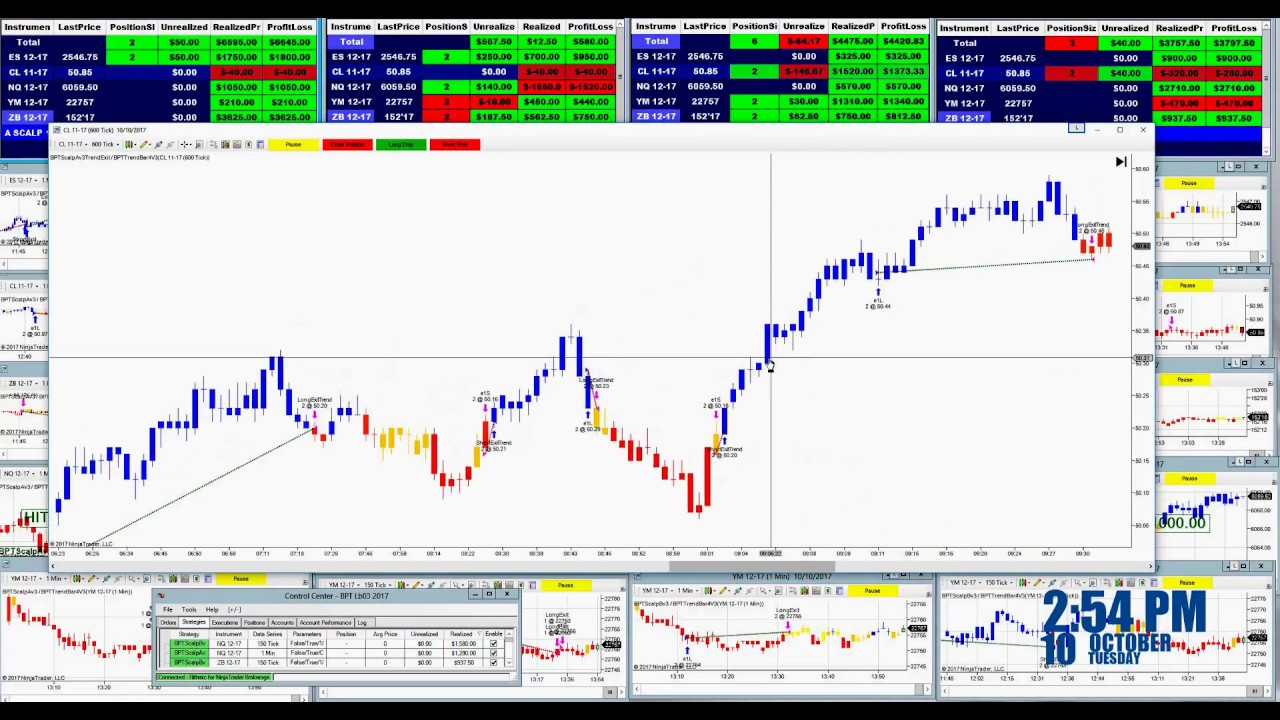Click NQ 12-17 row in second top table

coord(470,87)
